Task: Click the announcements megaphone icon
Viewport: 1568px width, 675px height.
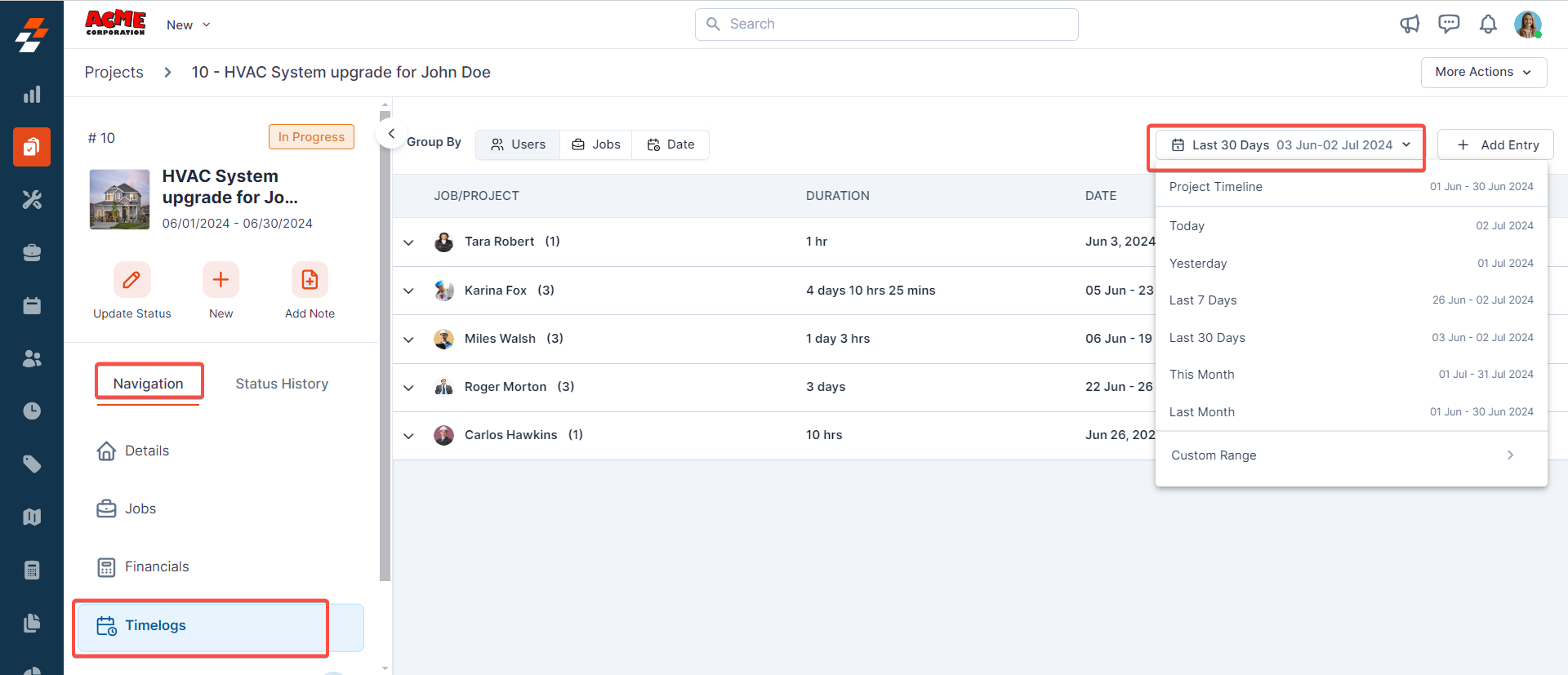Action: [x=1410, y=24]
